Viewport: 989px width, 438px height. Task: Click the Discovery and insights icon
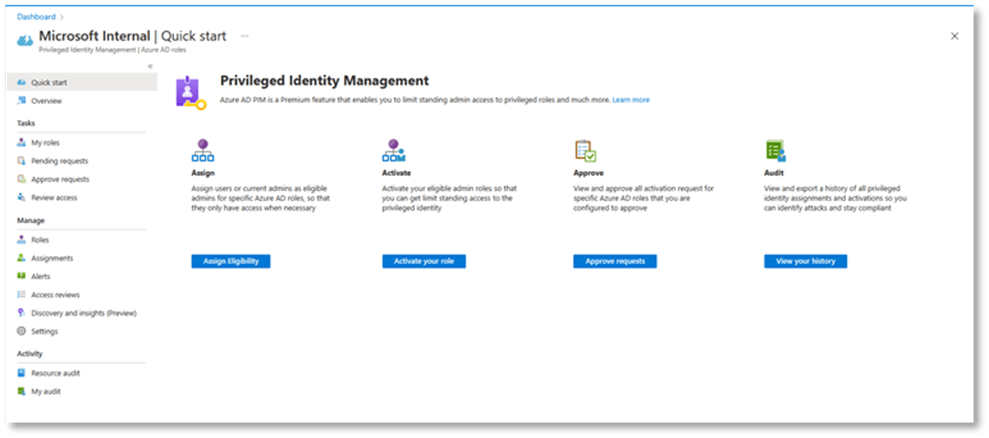point(21,313)
